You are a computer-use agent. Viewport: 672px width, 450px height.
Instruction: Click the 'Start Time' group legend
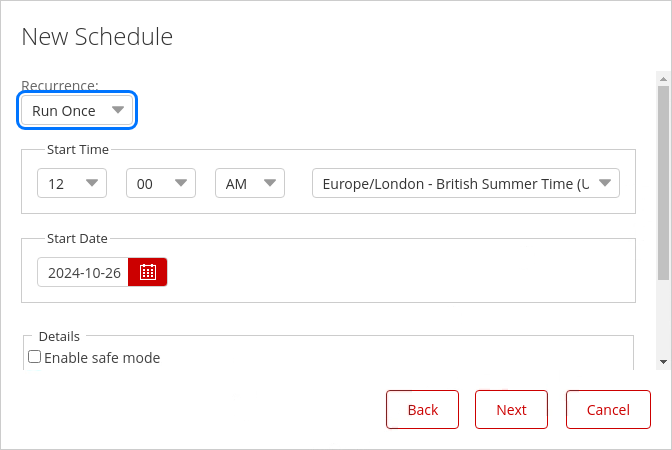[x=78, y=149]
